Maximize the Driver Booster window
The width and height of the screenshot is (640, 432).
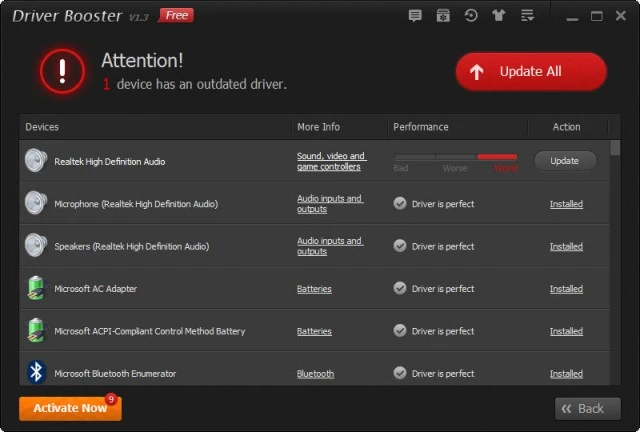click(x=597, y=16)
